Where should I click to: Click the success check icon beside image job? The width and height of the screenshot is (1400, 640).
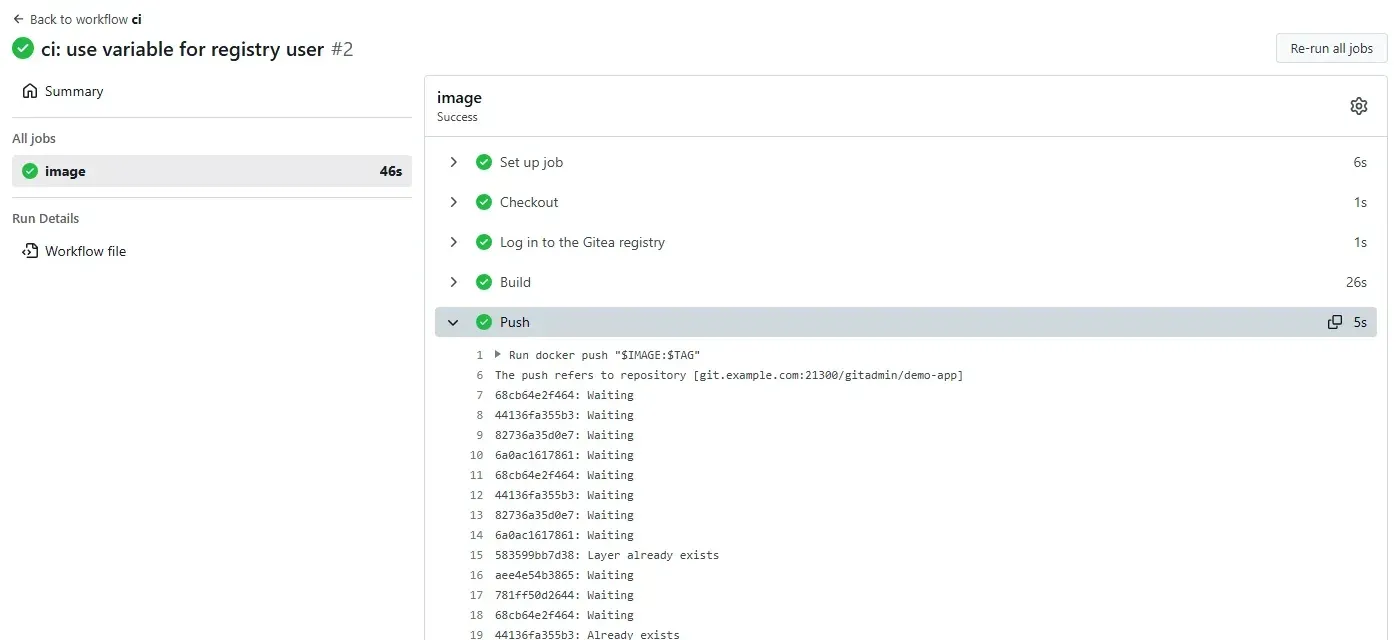(30, 171)
